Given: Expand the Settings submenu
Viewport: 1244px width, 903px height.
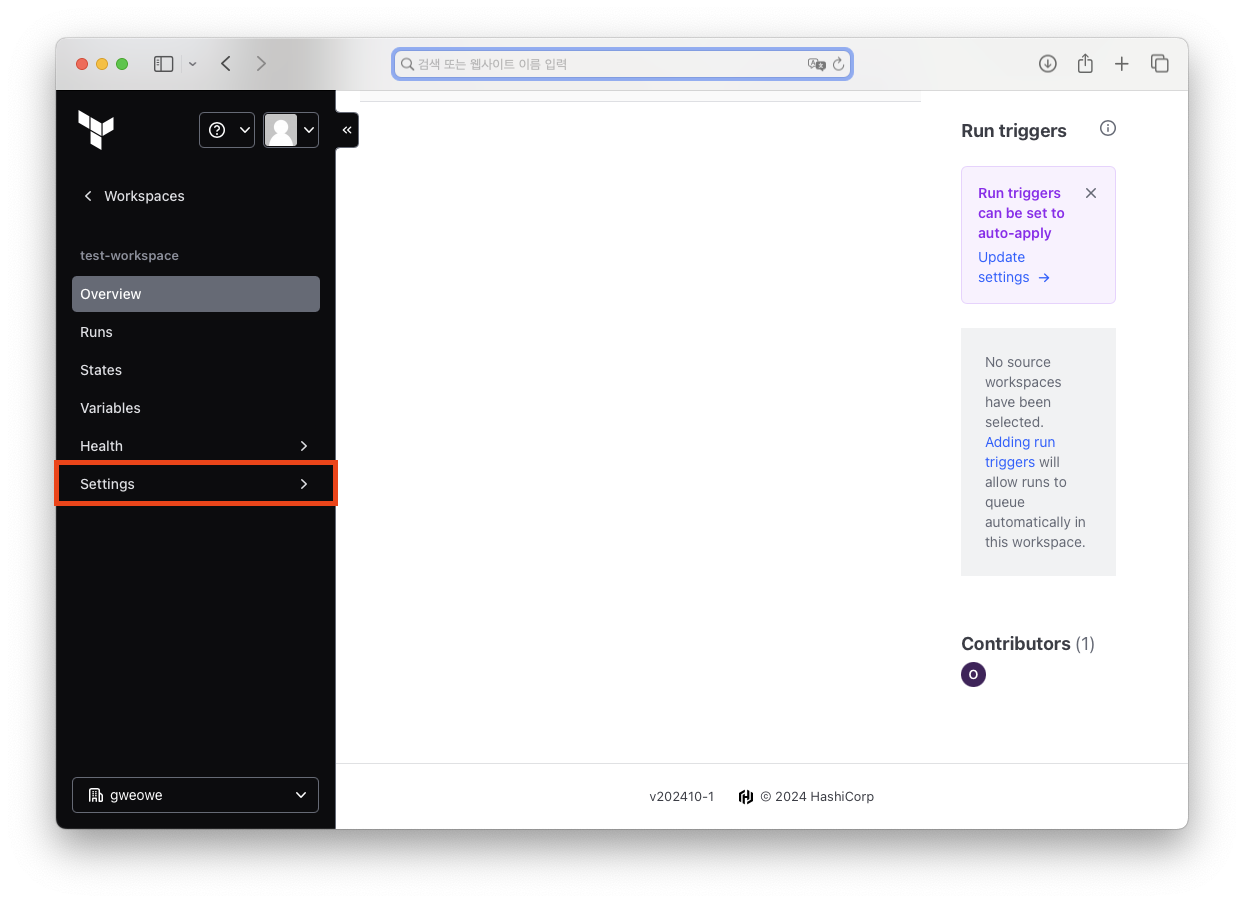Looking at the screenshot, I should 196,484.
